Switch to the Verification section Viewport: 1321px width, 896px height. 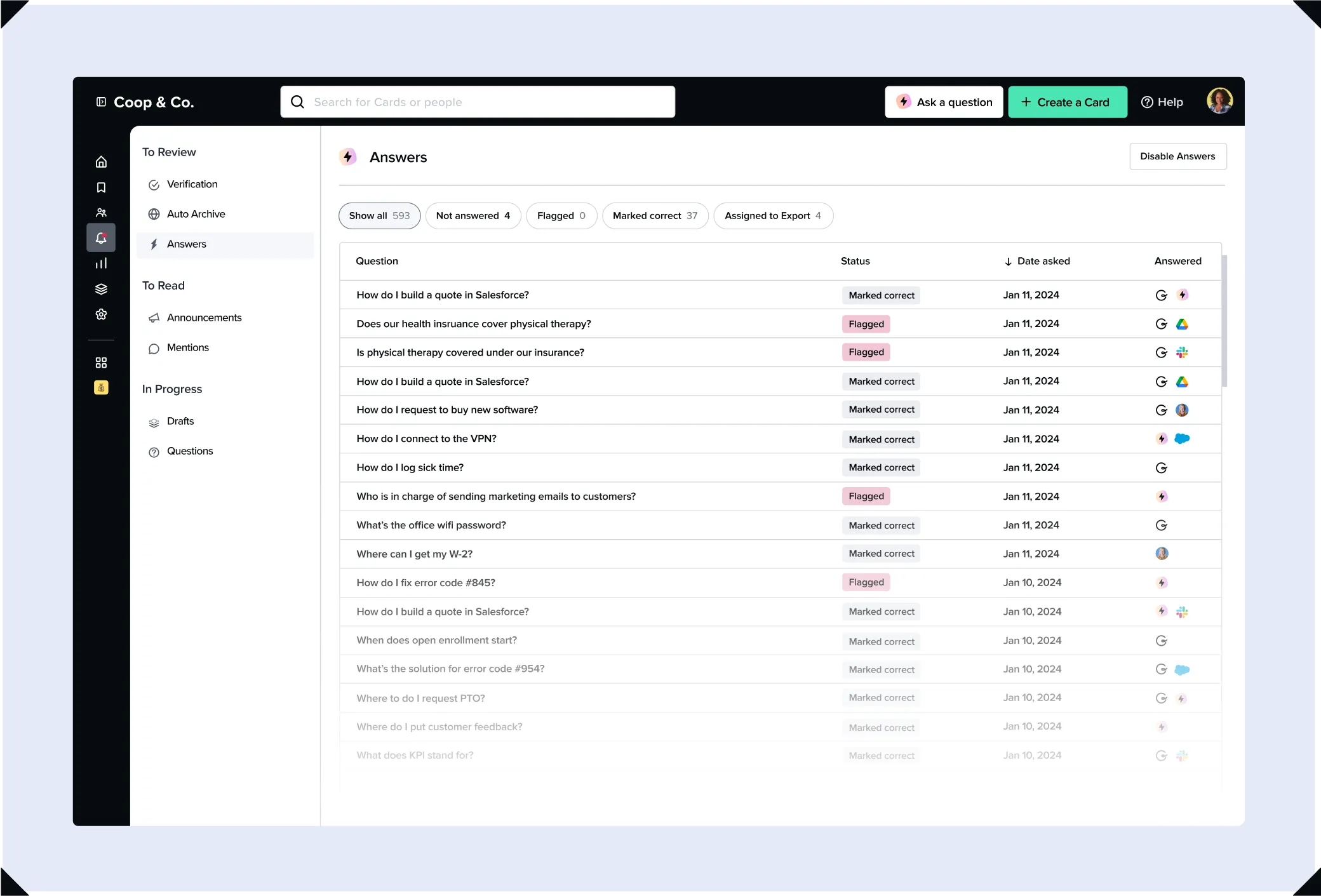[x=192, y=184]
